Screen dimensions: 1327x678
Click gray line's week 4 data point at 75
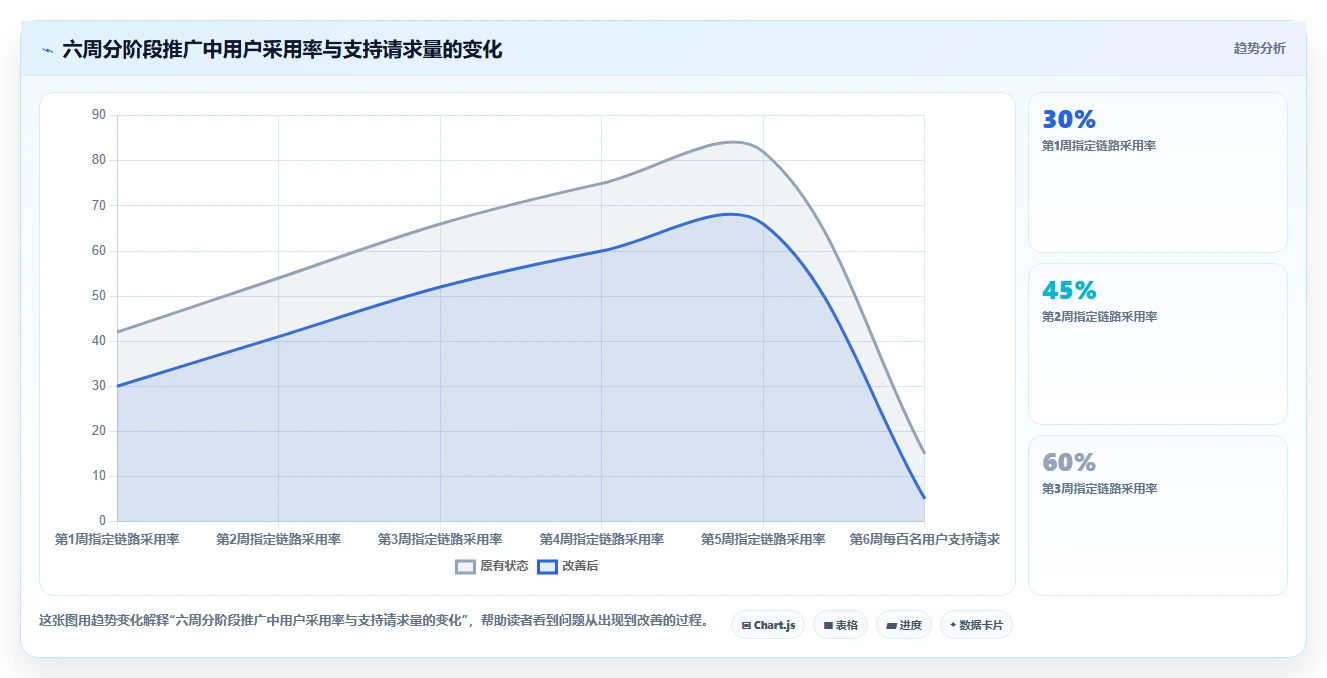coord(602,183)
